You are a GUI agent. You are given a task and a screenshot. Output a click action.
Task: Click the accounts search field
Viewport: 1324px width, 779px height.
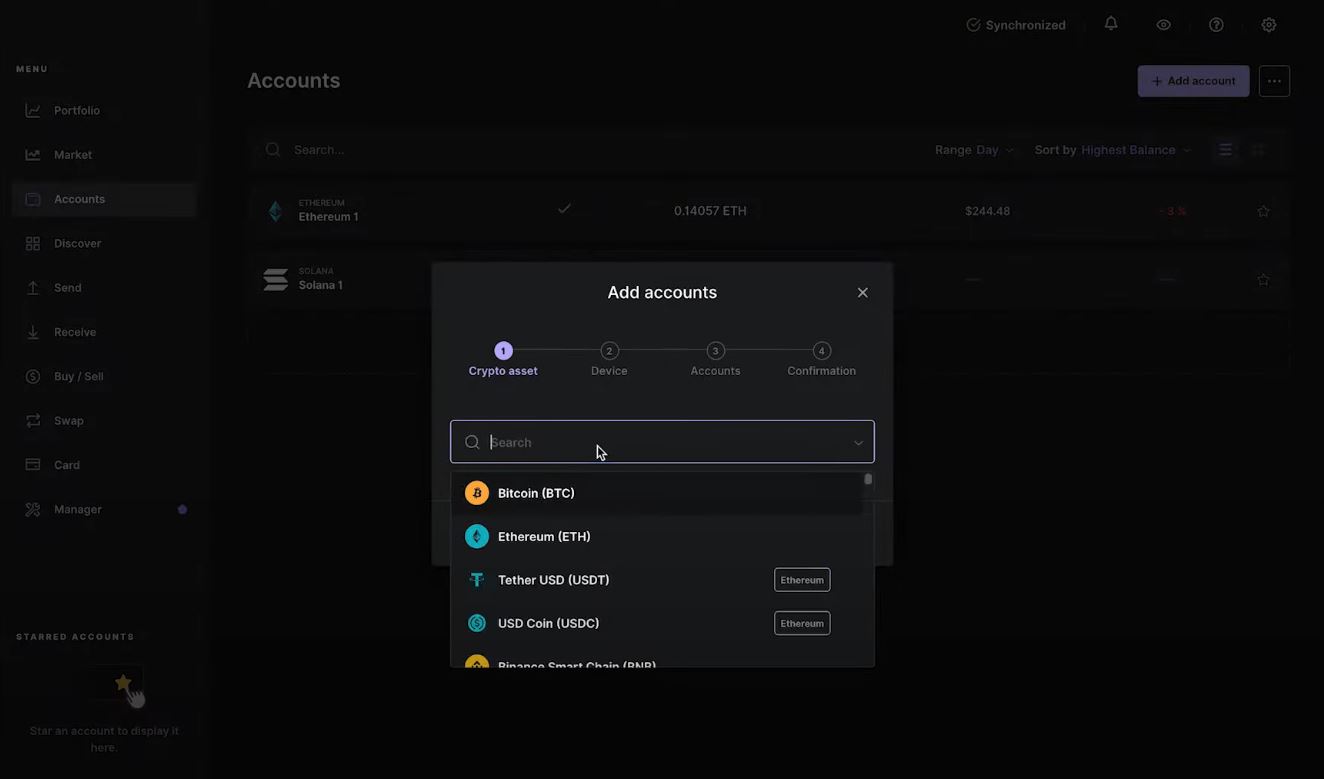(590, 150)
